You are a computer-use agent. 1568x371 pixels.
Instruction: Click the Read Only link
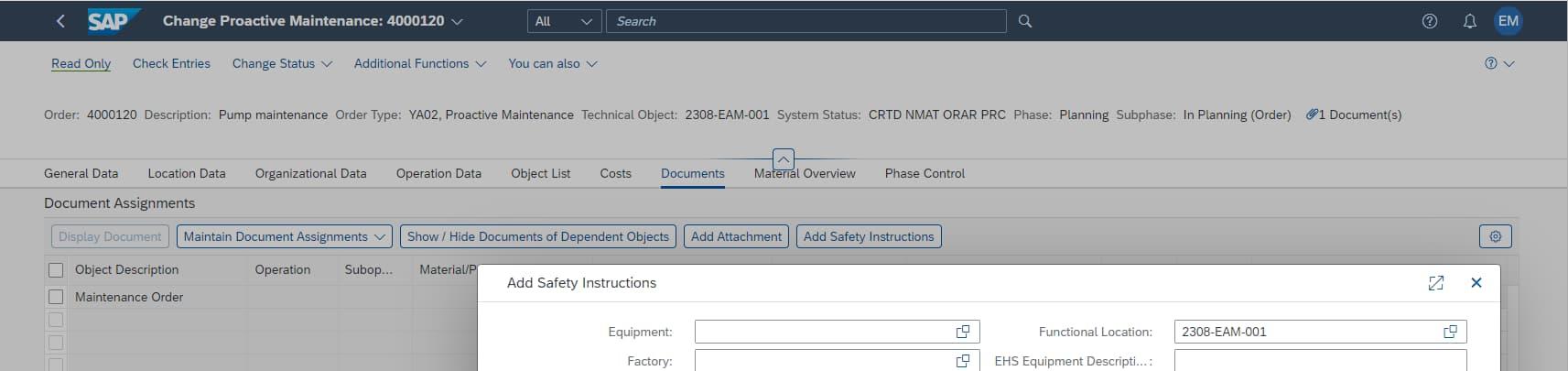coord(81,64)
